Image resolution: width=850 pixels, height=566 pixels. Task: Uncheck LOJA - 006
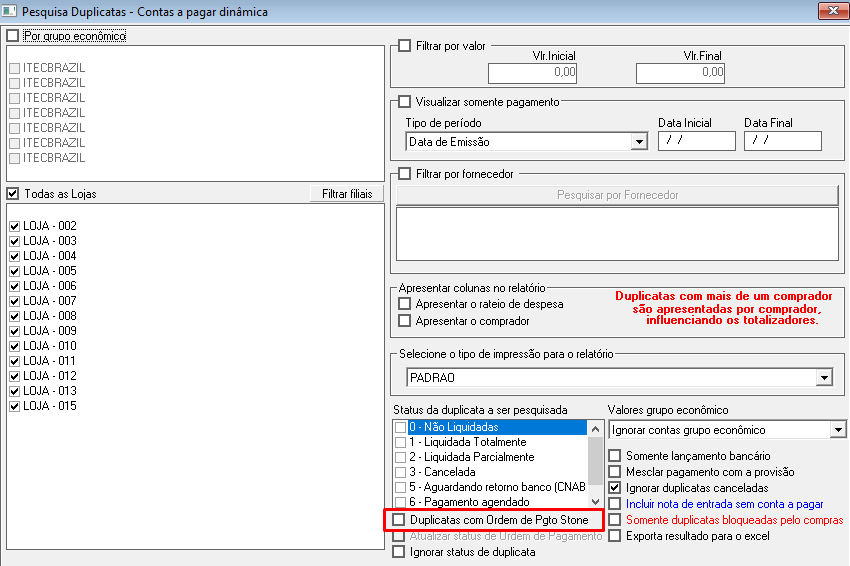15,286
